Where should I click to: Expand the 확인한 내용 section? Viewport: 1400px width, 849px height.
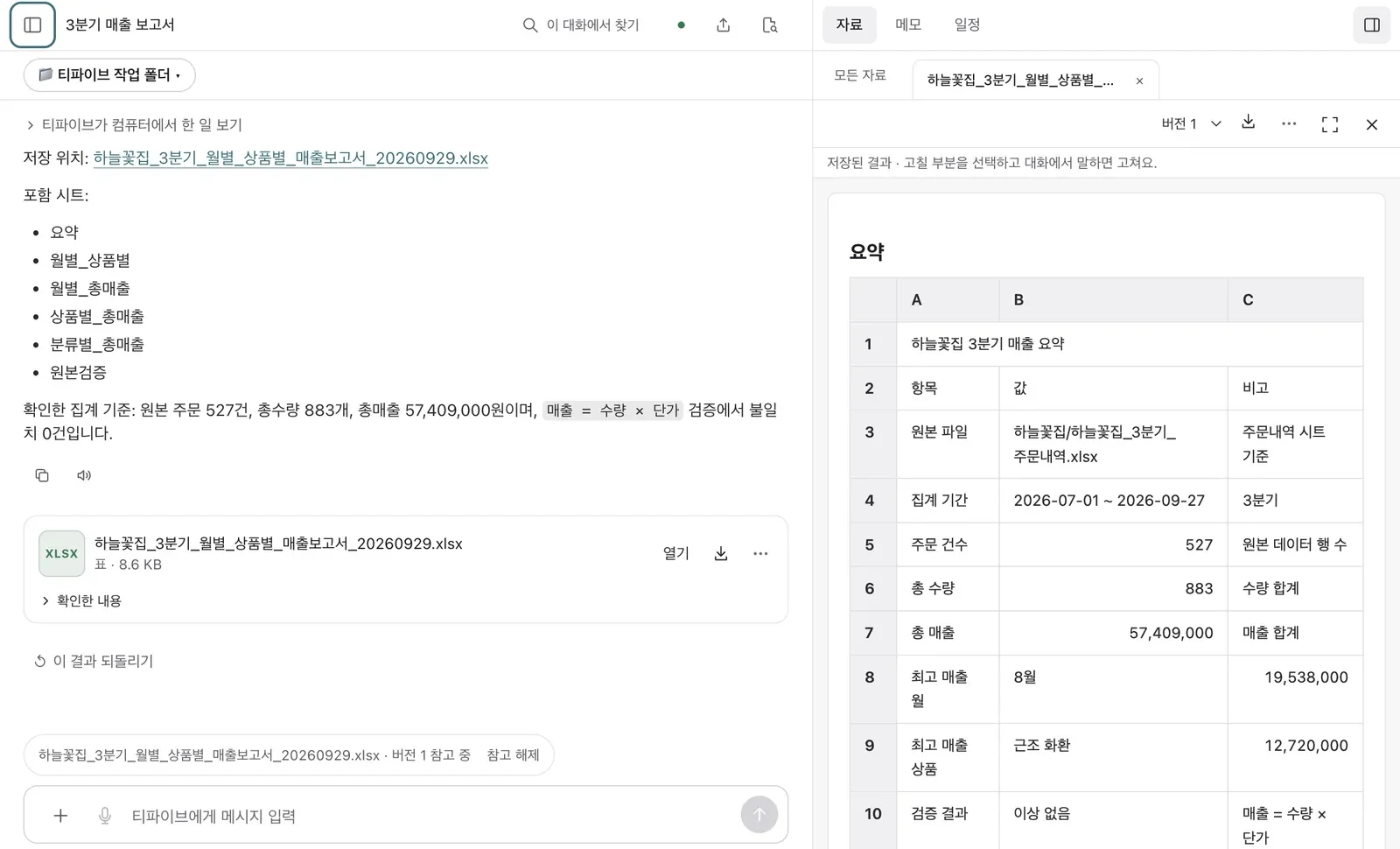tap(81, 600)
